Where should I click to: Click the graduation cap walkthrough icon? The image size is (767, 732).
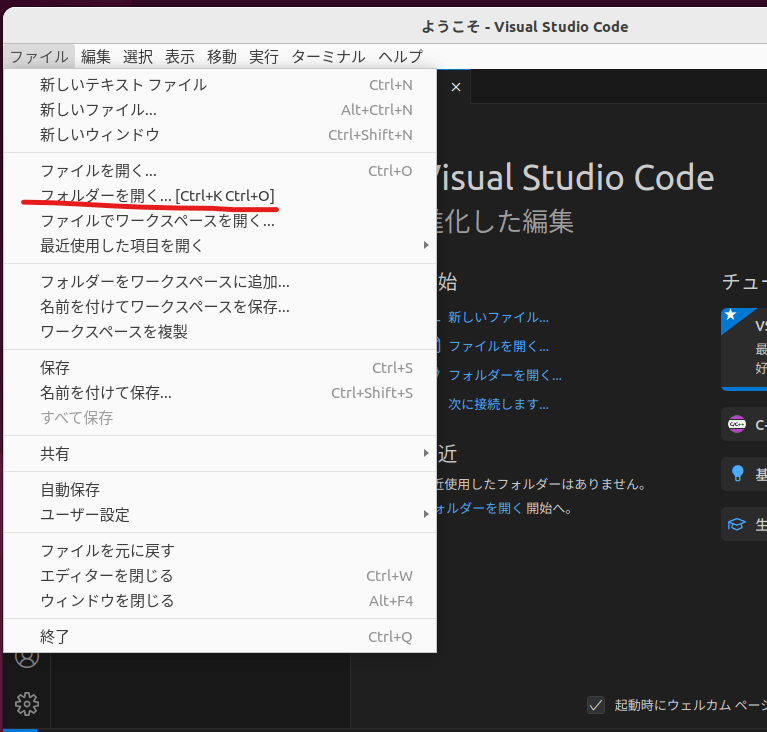click(x=737, y=524)
